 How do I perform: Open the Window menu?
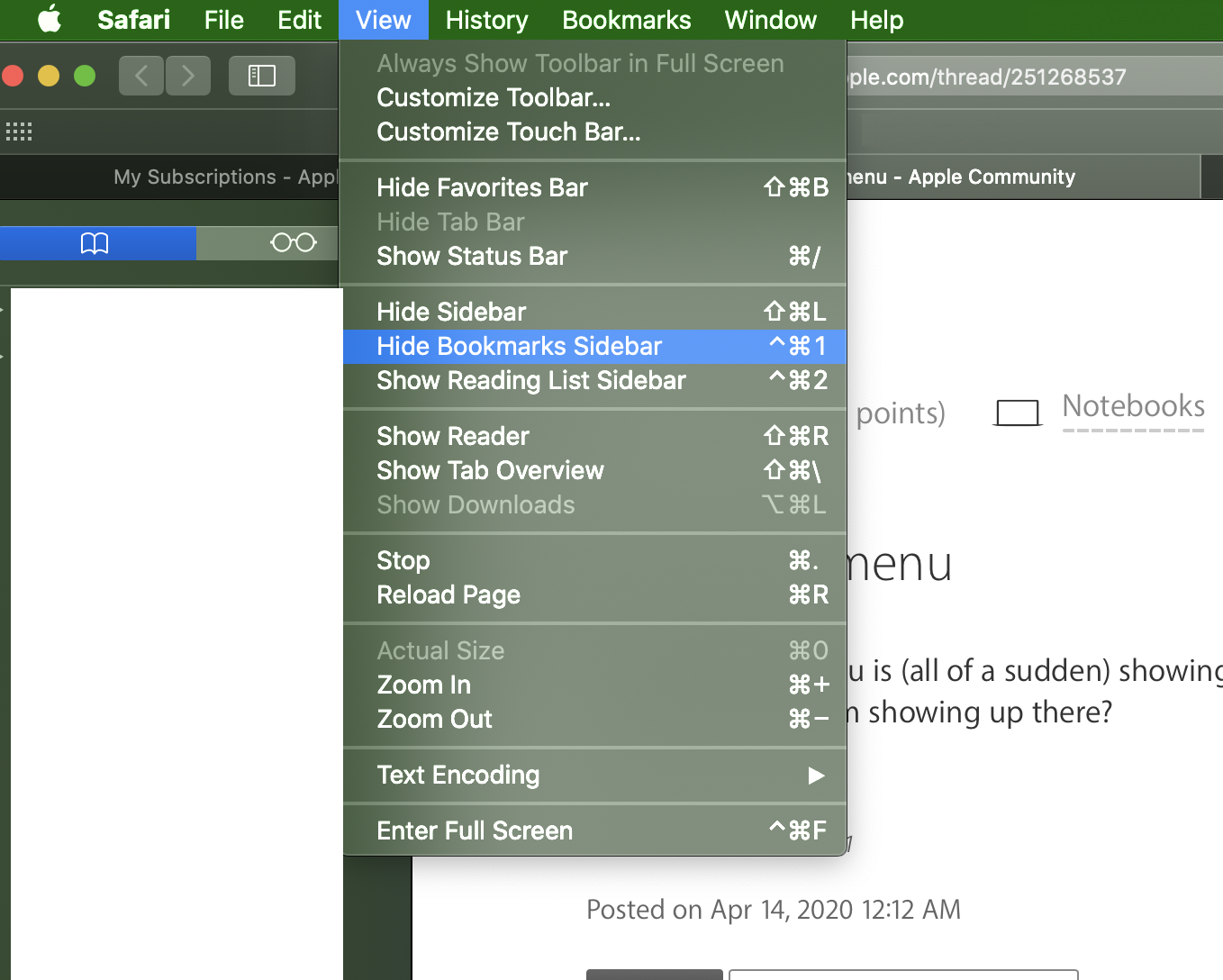pos(770,20)
